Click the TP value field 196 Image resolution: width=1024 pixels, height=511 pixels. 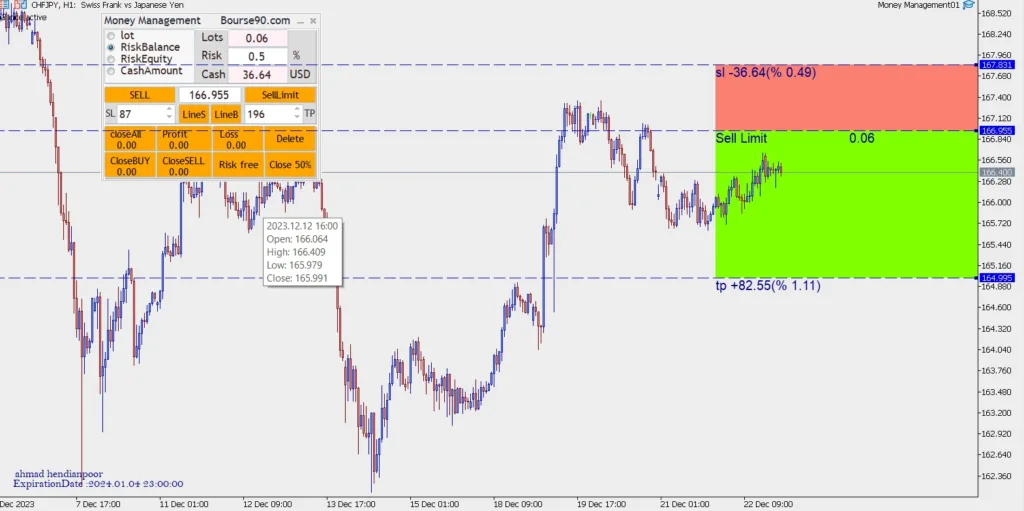[268, 114]
